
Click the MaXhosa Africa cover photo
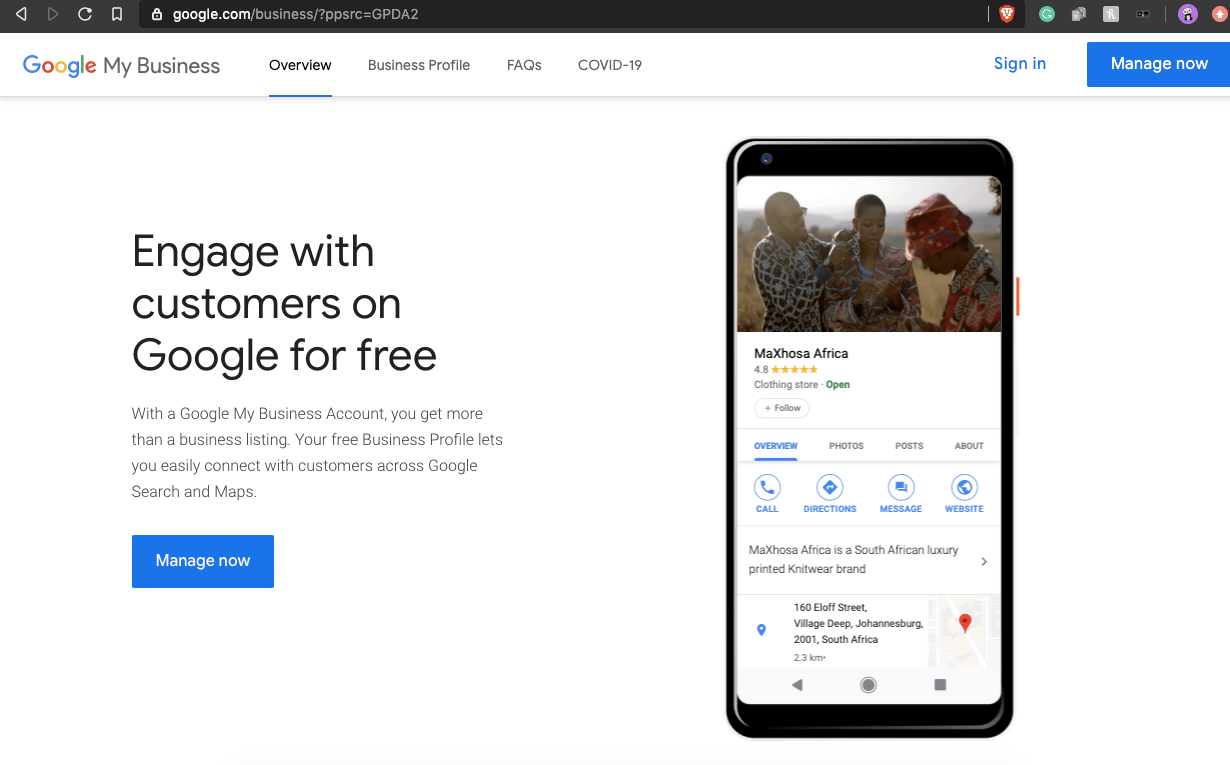(x=868, y=254)
